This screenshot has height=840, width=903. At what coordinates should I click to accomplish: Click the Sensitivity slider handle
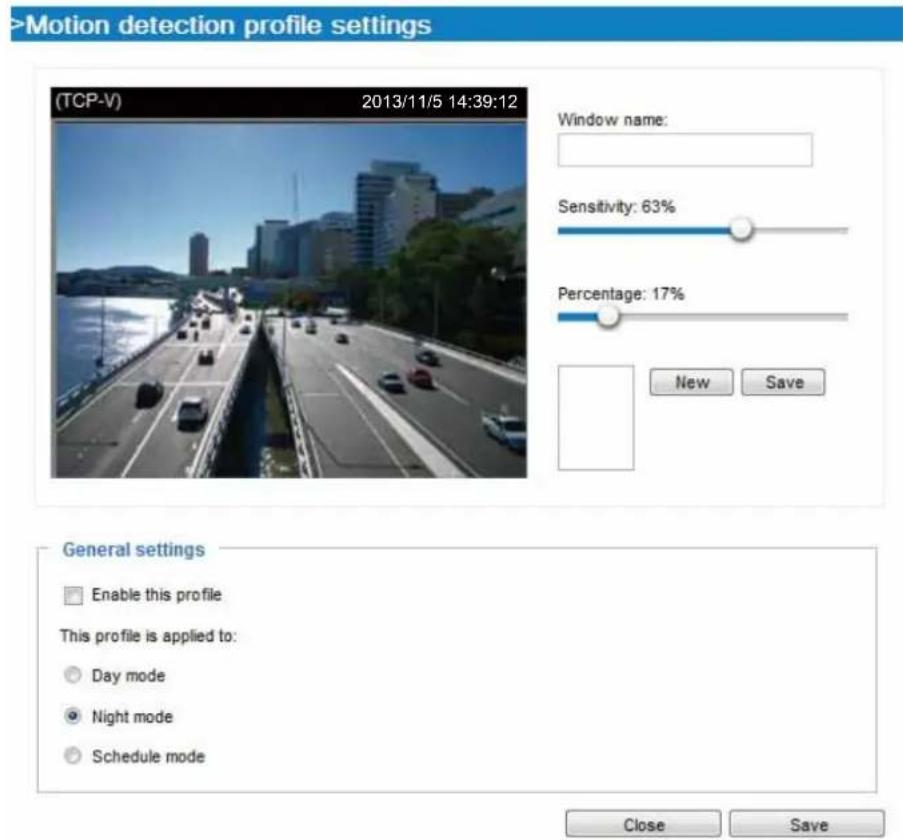pos(741,229)
